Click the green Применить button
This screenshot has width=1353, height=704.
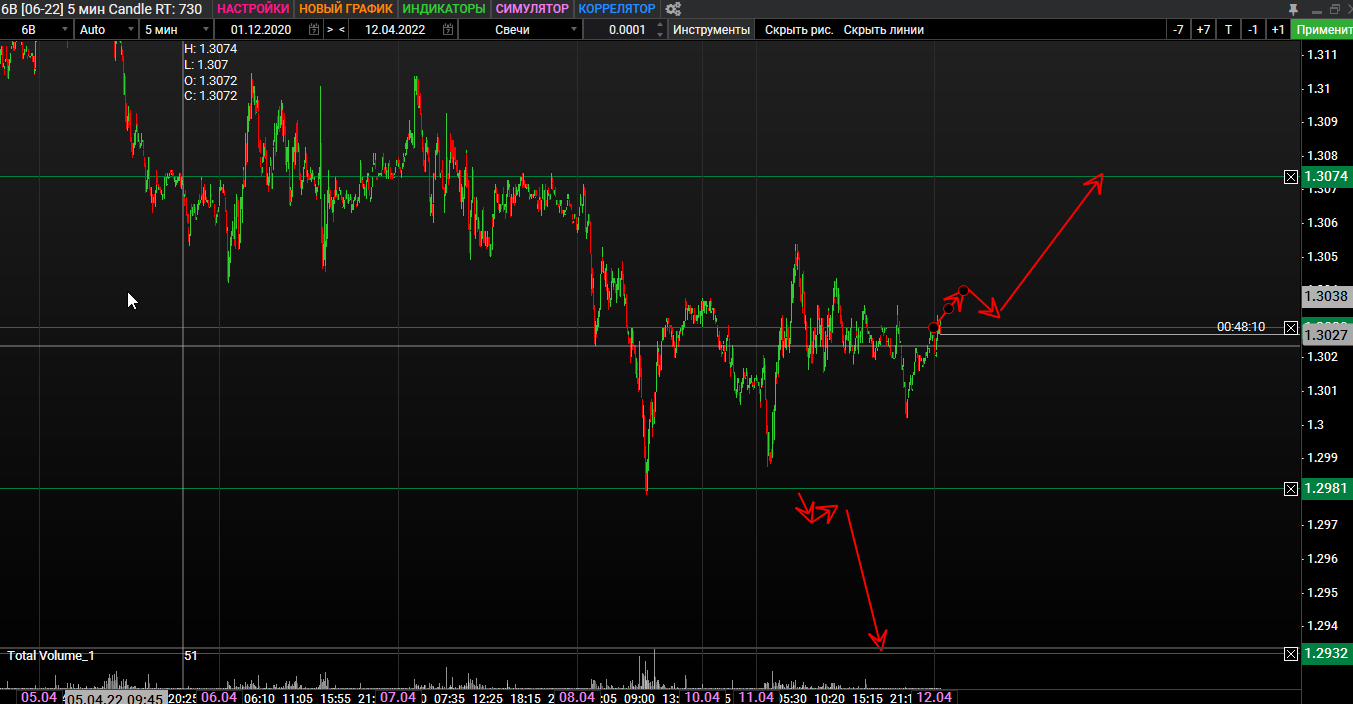(x=1322, y=30)
